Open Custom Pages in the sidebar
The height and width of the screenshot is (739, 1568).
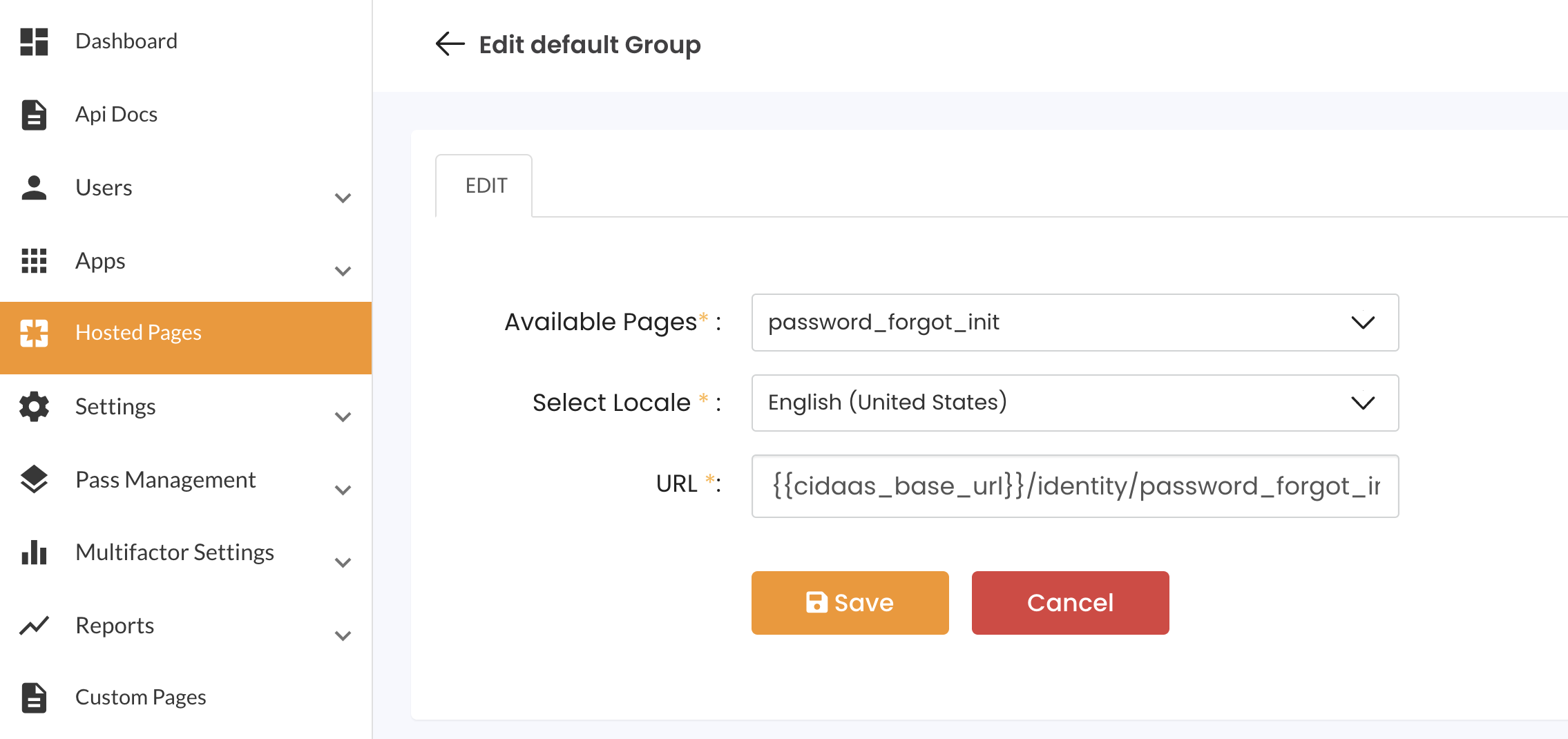(x=141, y=698)
